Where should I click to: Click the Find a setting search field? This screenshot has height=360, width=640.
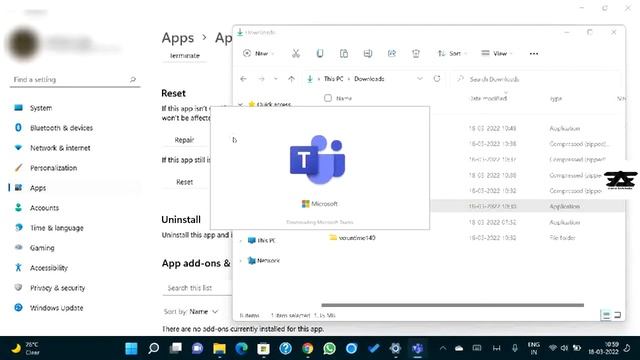75,80
